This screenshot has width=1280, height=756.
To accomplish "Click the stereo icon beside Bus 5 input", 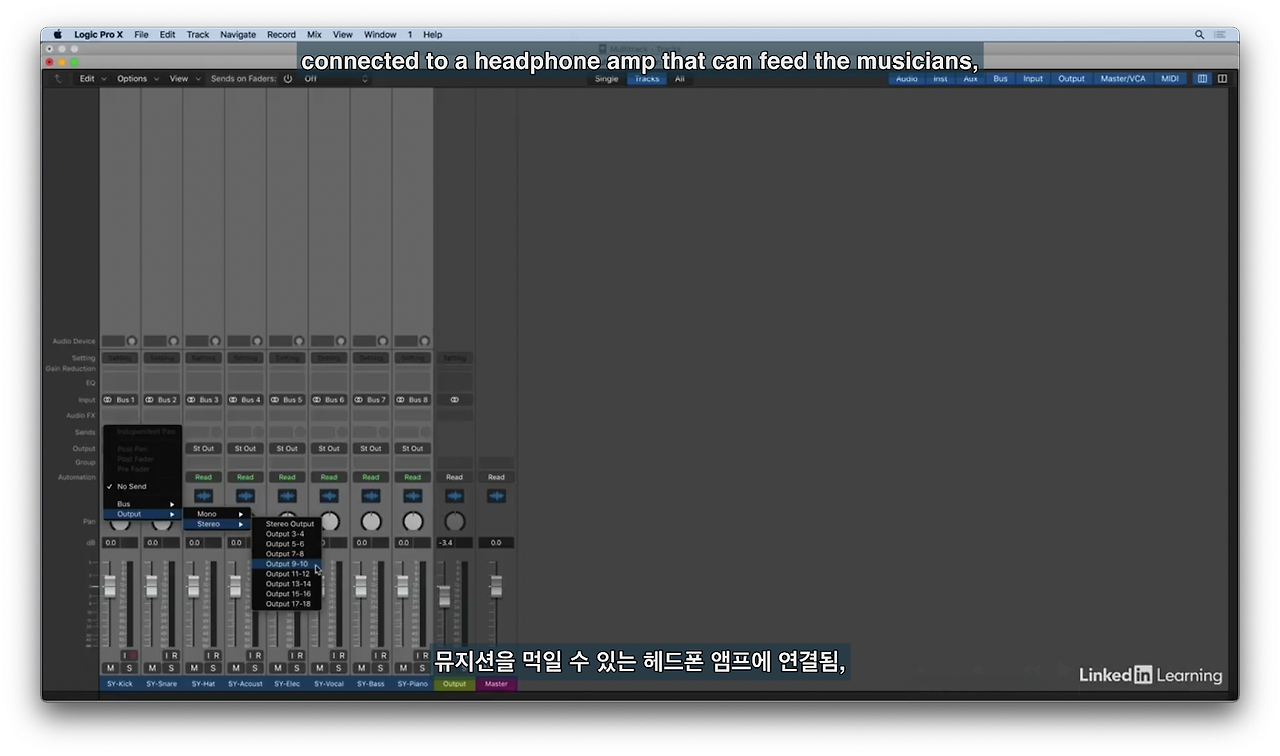I will pos(275,399).
